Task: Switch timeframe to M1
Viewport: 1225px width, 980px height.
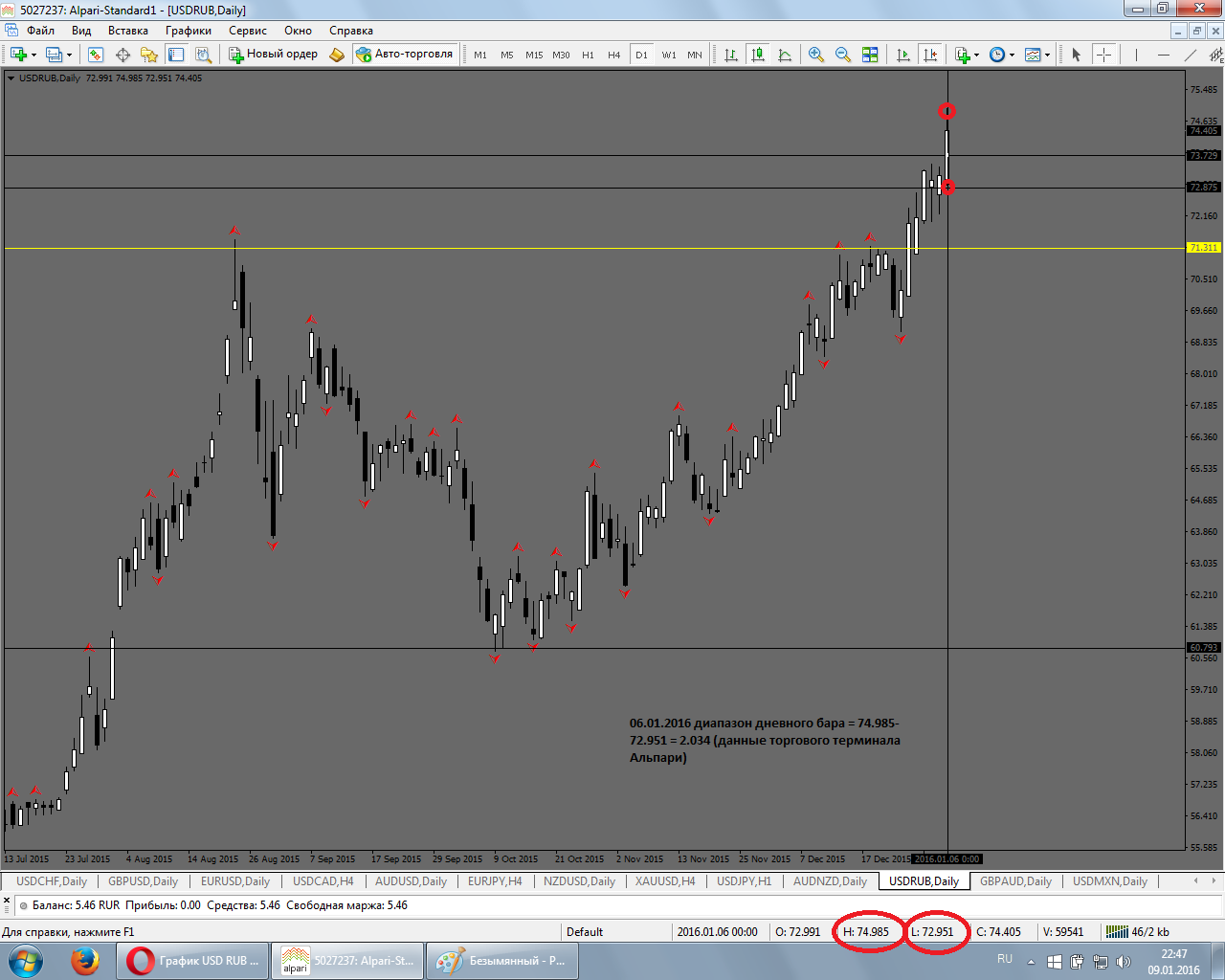Action: click(480, 55)
